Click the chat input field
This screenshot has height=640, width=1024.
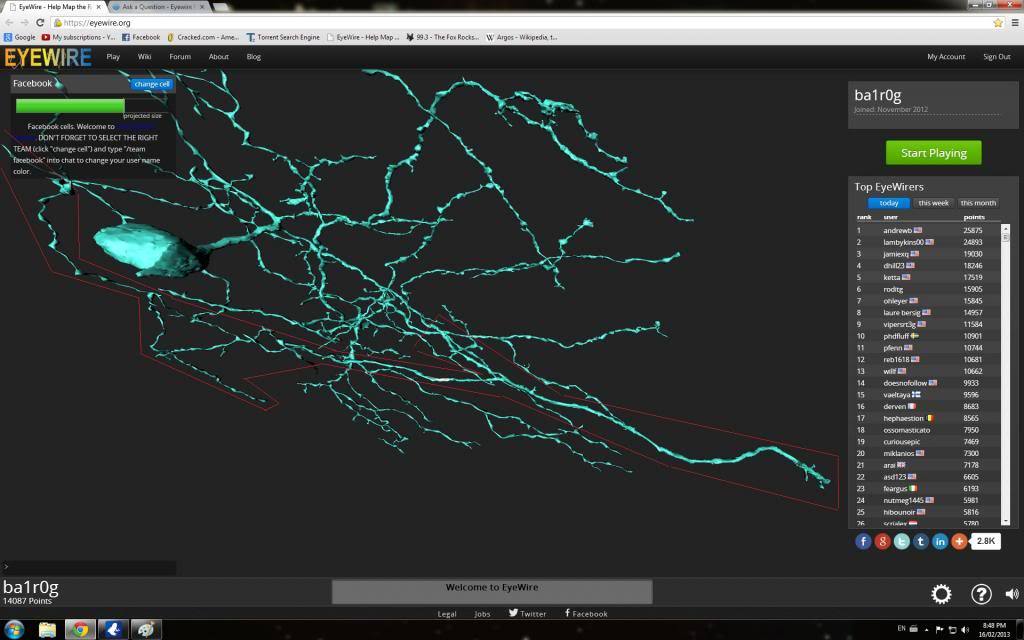(90, 567)
